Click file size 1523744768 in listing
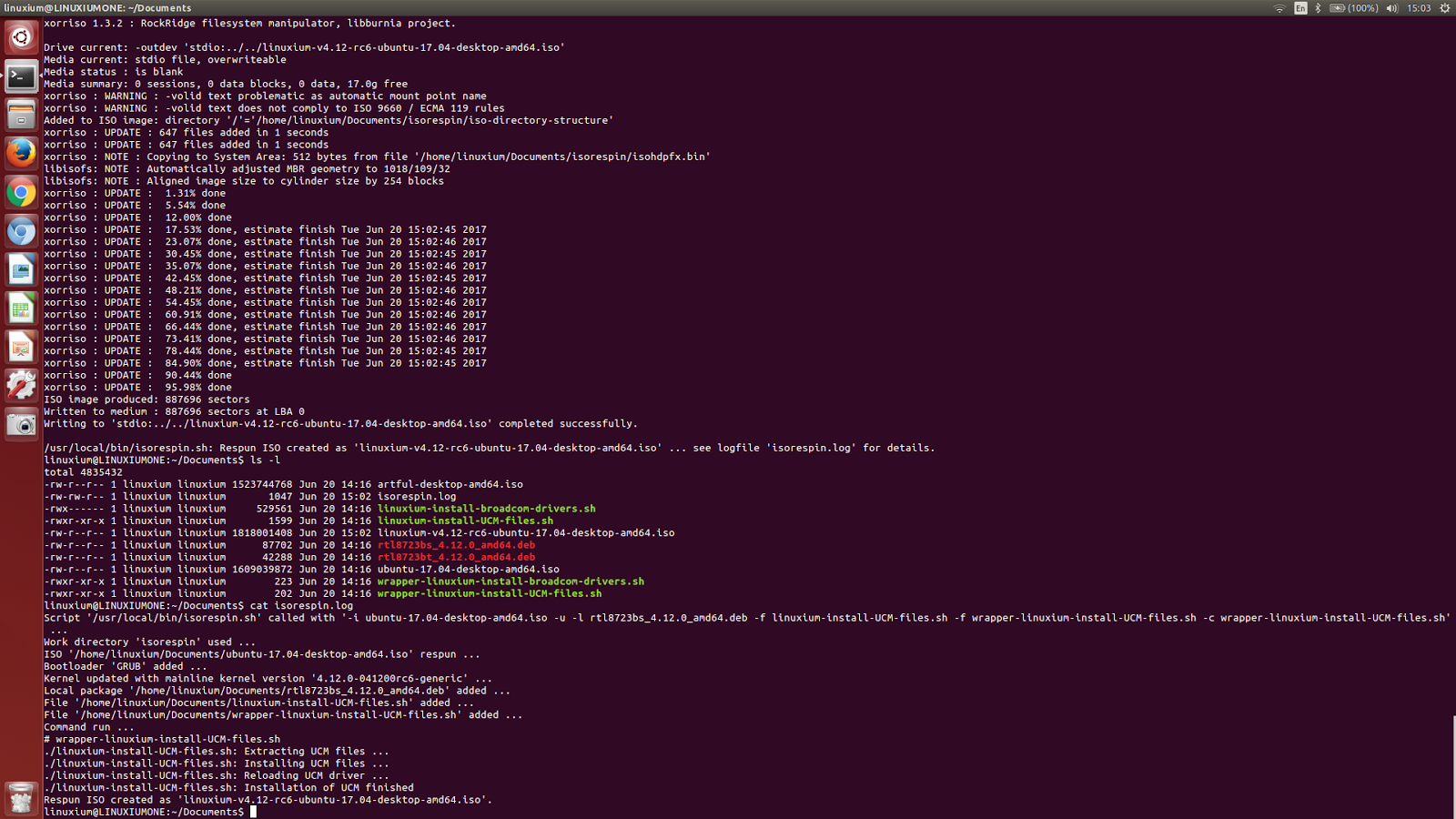 (x=262, y=484)
